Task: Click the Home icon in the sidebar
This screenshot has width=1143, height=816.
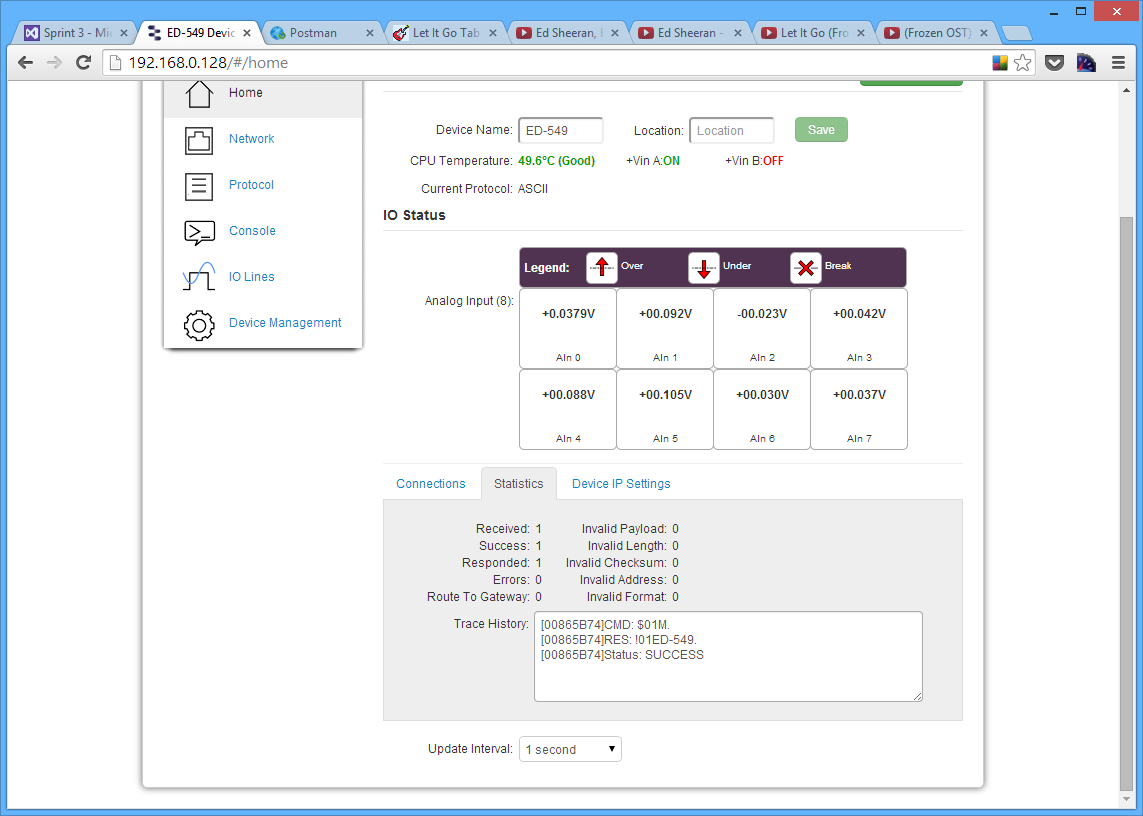Action: (x=198, y=92)
